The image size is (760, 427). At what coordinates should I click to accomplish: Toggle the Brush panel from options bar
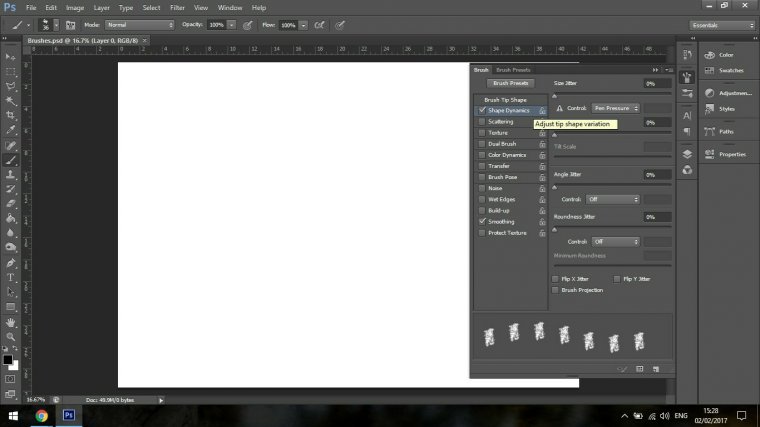[70, 25]
